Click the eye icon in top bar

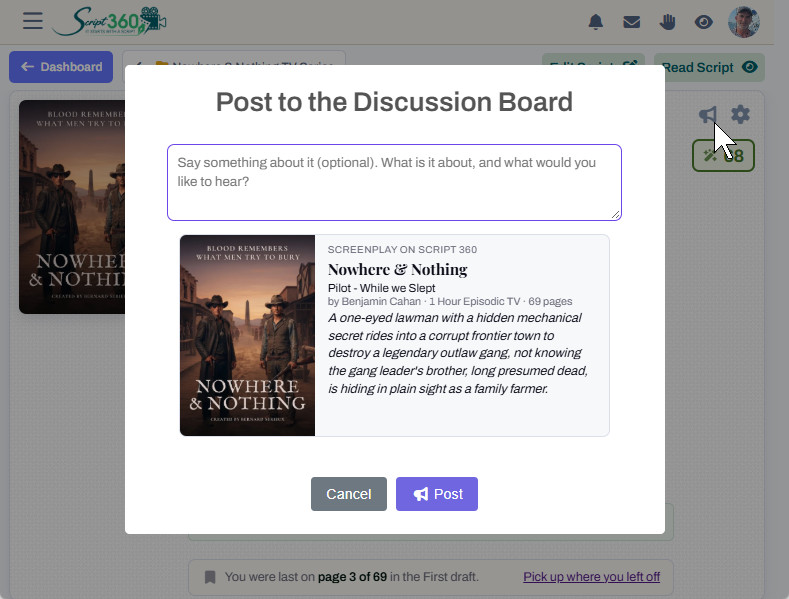(703, 22)
